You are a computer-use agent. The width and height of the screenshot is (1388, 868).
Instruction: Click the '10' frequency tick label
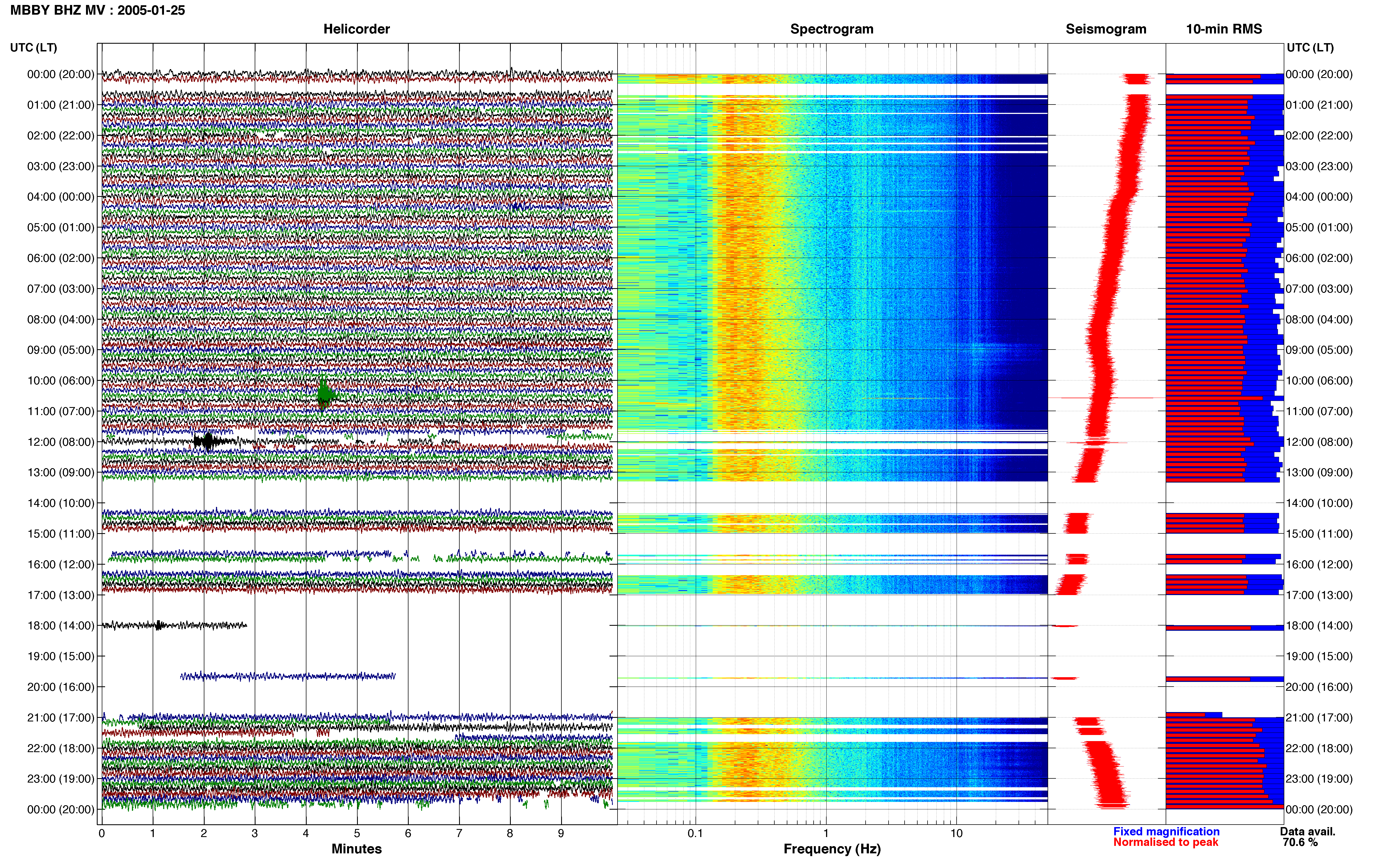tap(956, 833)
